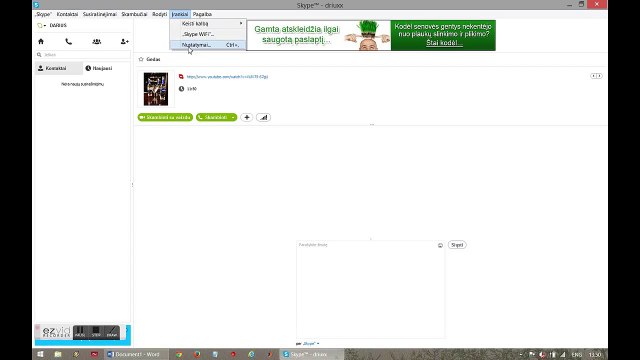Click the Siųsti send button
This screenshot has width=640, height=360.
[457, 245]
